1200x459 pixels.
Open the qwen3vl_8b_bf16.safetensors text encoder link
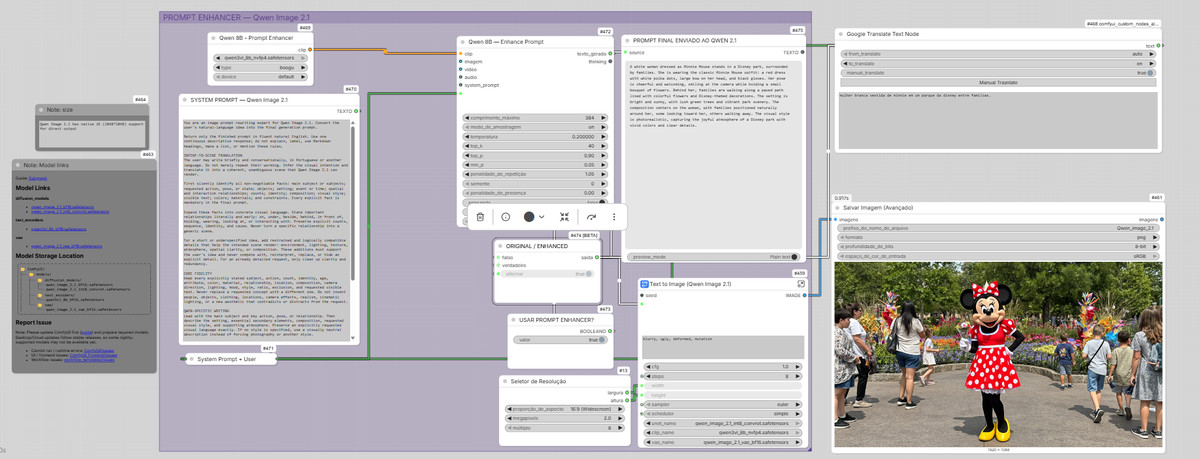[57, 229]
